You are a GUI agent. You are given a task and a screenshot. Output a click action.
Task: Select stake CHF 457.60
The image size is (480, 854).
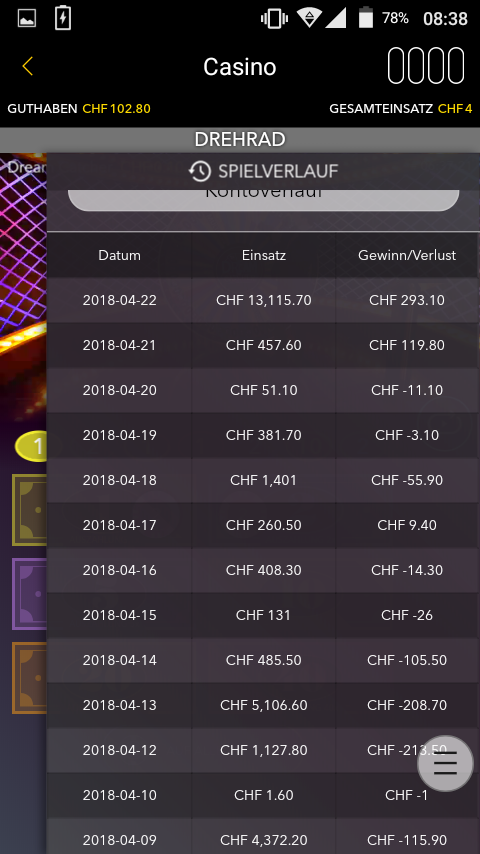click(x=264, y=345)
